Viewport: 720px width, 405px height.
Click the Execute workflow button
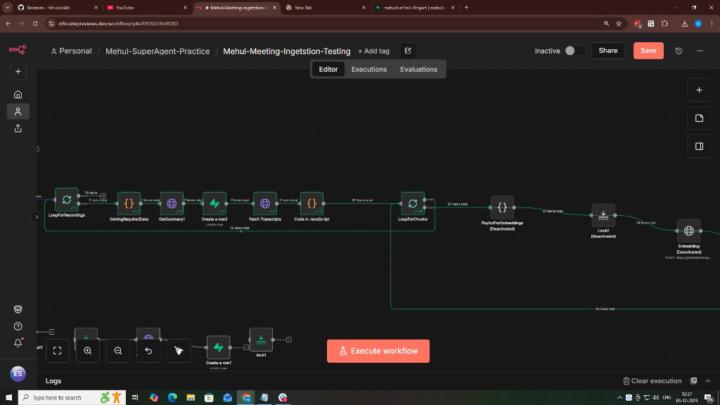tap(378, 351)
